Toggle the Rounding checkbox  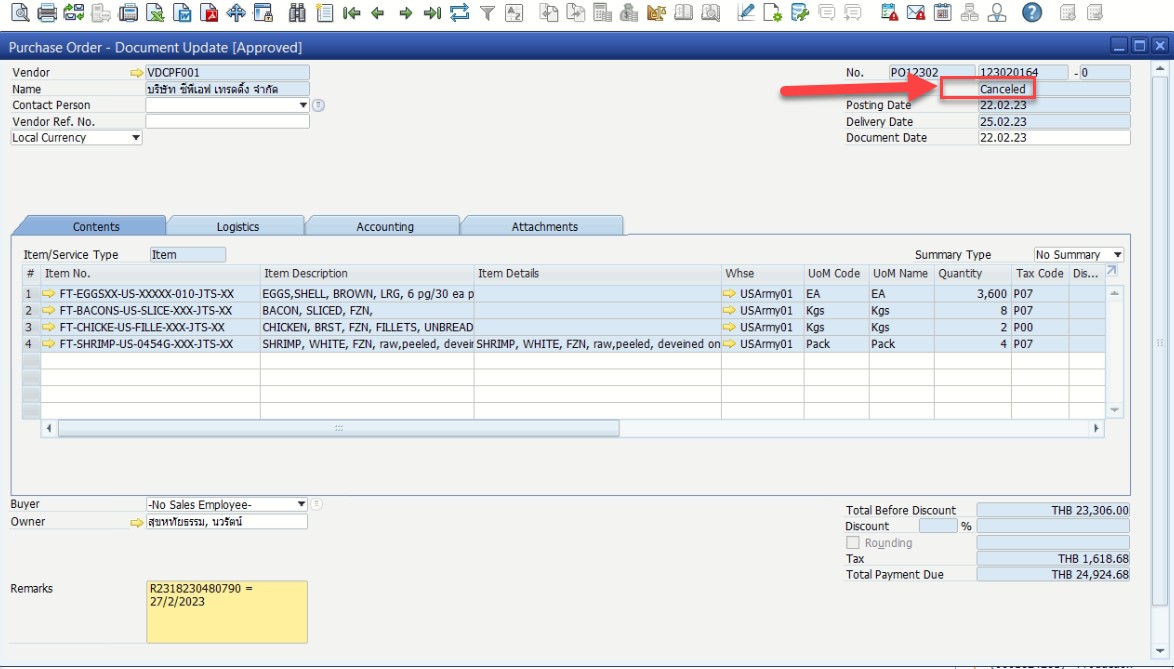click(x=852, y=543)
